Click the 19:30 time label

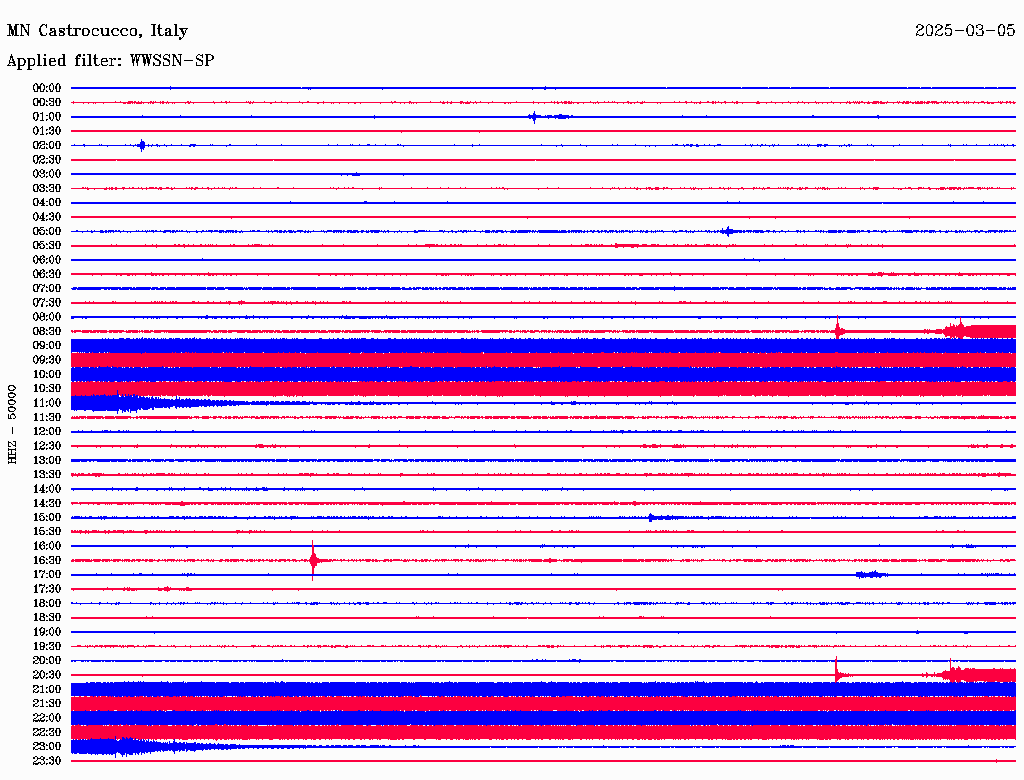(x=46, y=646)
